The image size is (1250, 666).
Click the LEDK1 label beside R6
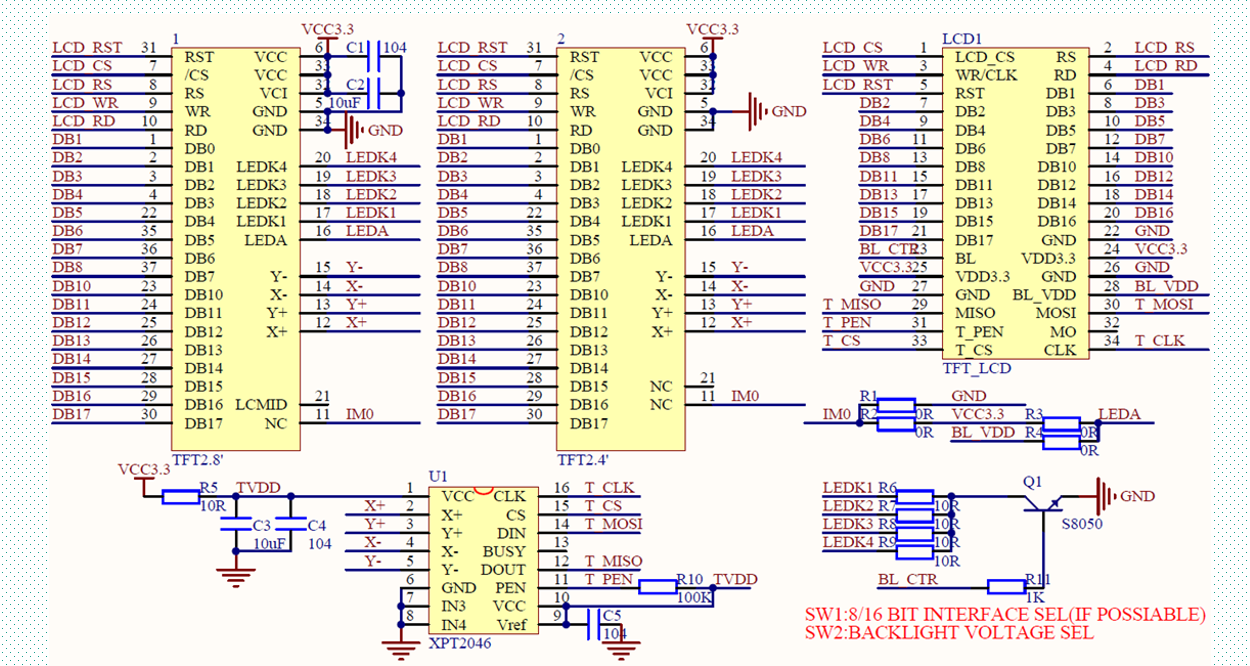point(847,488)
